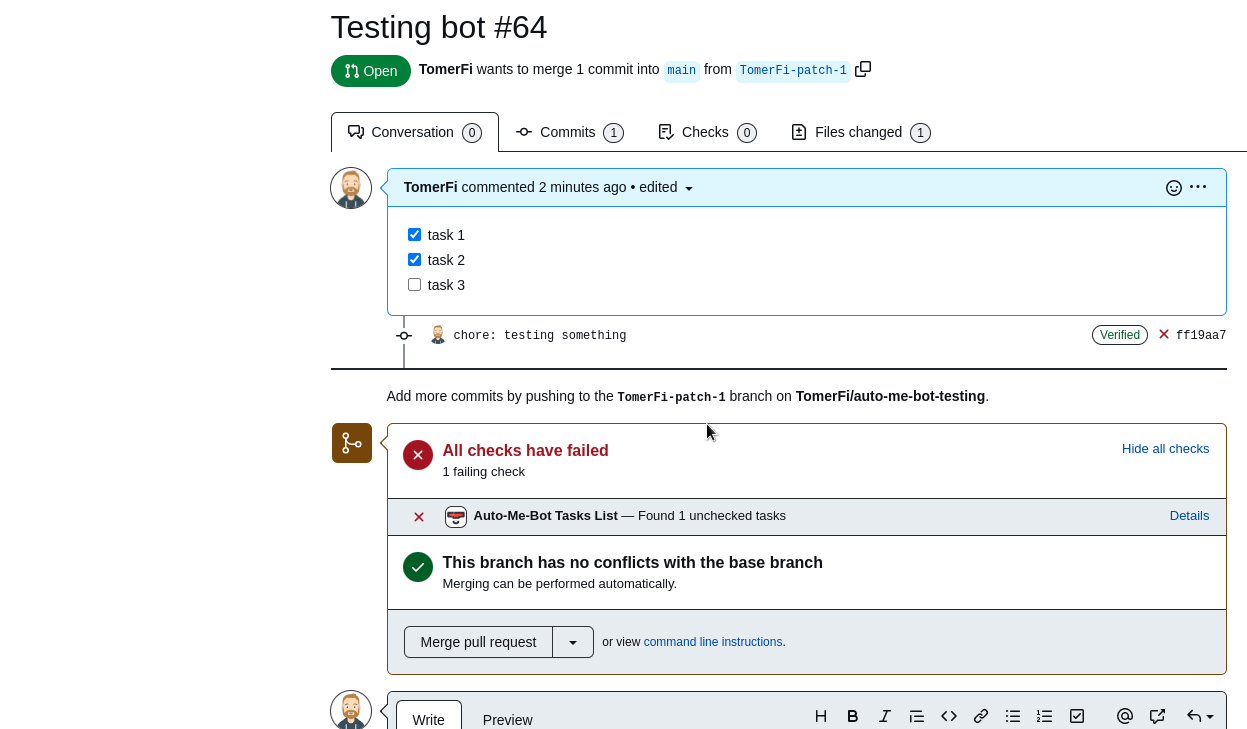Click the green Open status badge
Screen dimensions: 1247x729
[x=371, y=71]
